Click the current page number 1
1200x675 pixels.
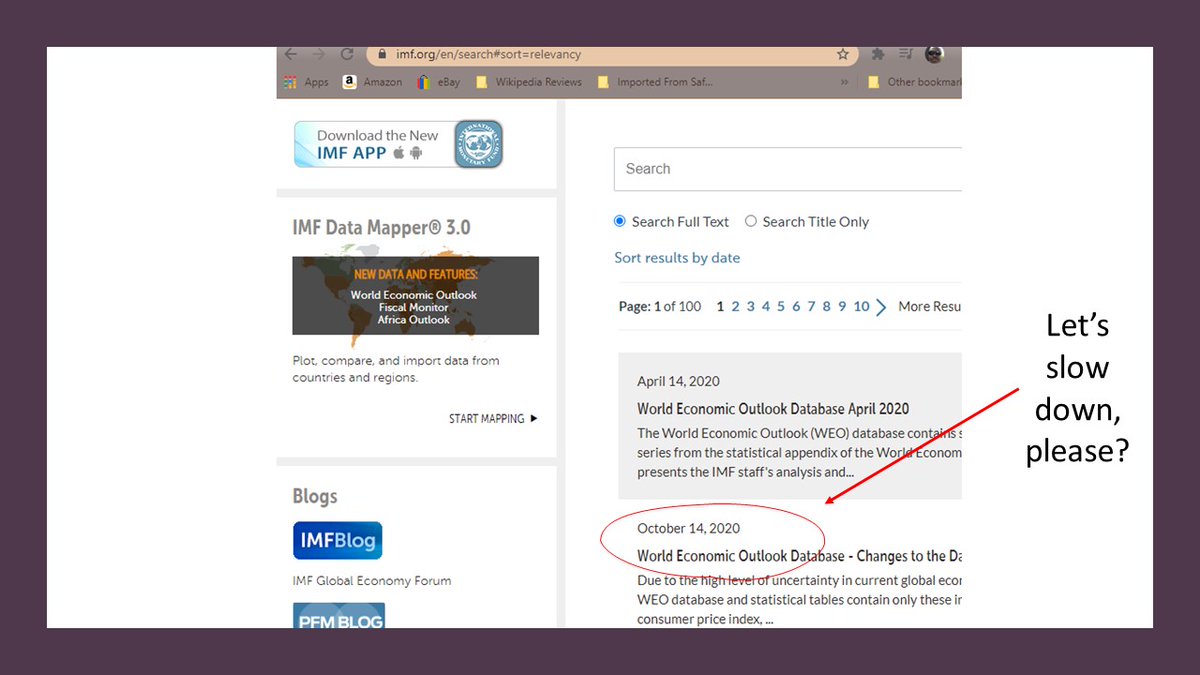point(720,306)
